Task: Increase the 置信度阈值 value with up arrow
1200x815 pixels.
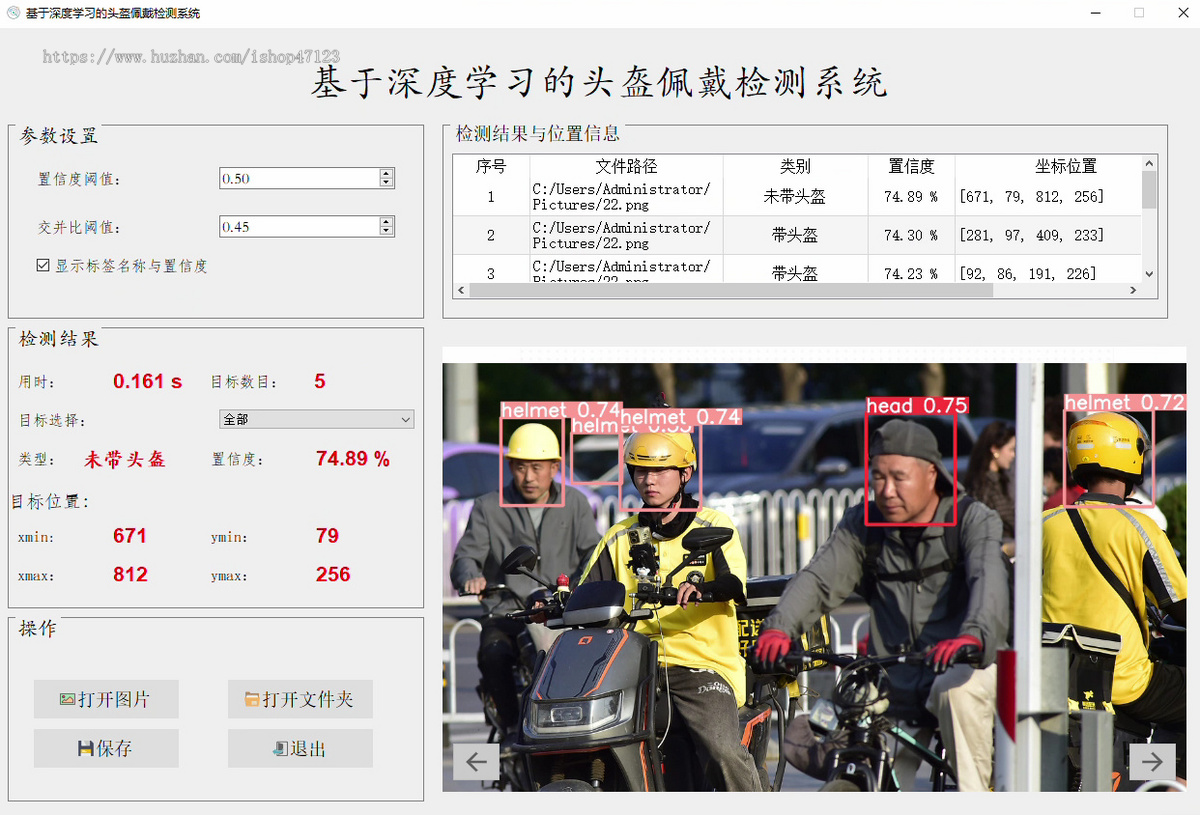Action: click(x=387, y=174)
